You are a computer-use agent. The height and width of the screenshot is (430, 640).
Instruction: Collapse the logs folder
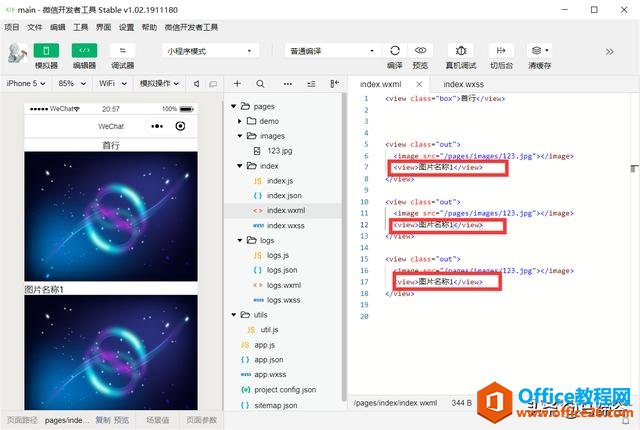pyautogui.click(x=240, y=240)
